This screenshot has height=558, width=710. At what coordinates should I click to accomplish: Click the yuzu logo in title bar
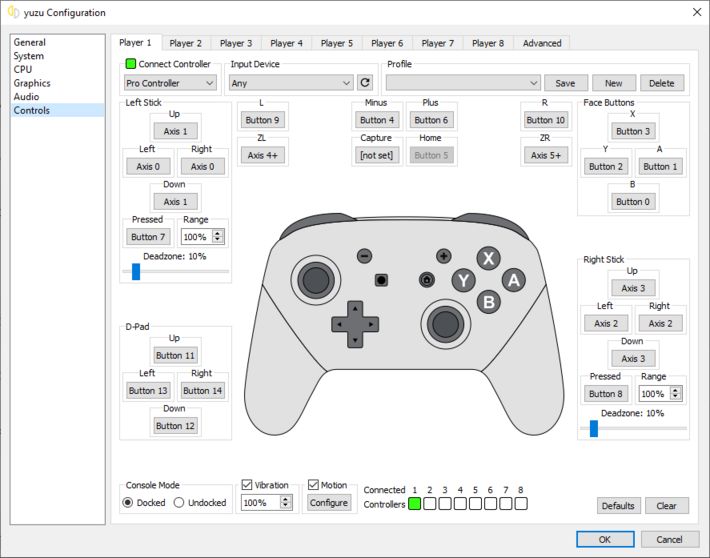click(x=13, y=12)
